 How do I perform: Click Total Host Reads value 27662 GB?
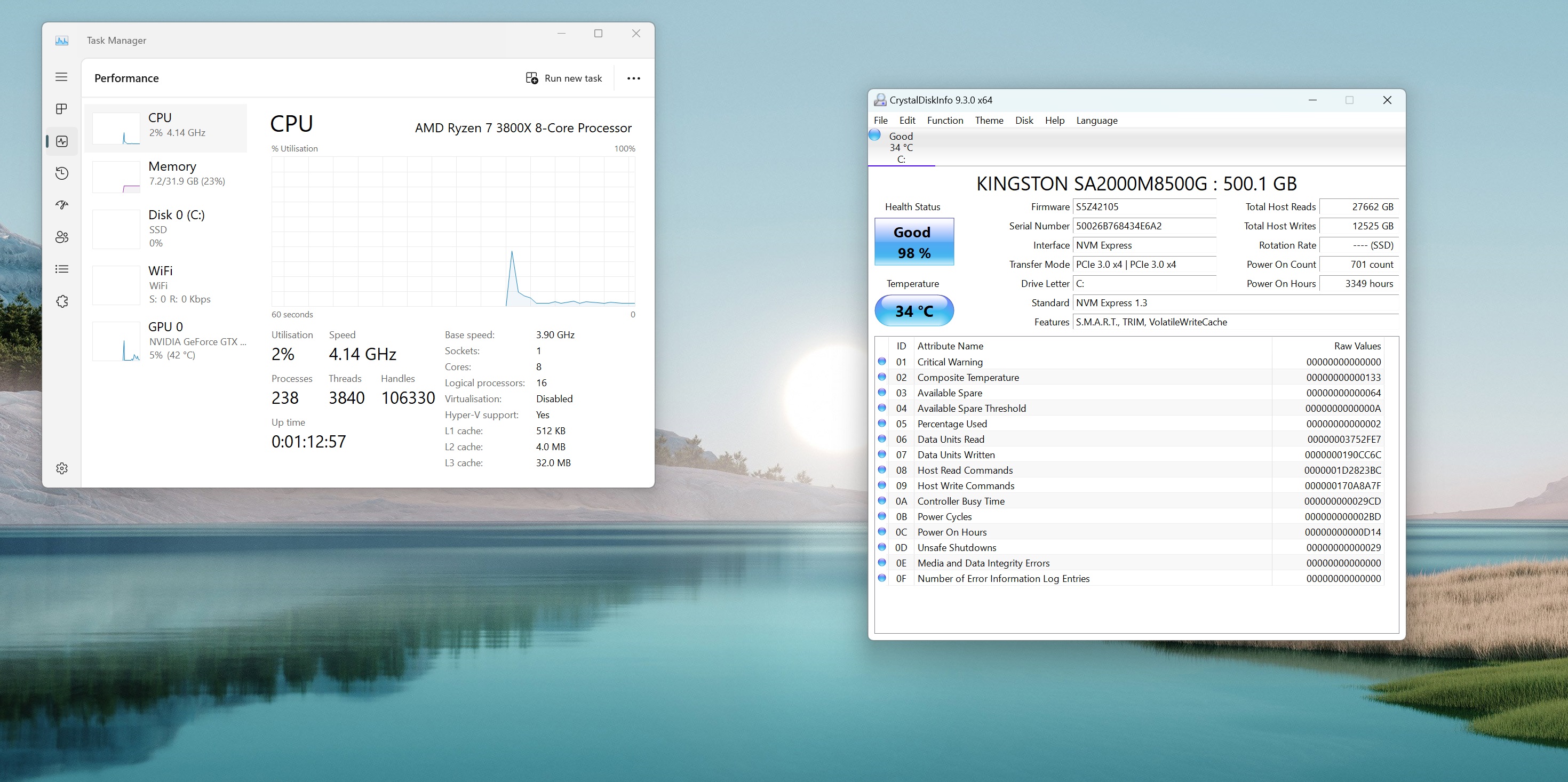pyautogui.click(x=1359, y=207)
